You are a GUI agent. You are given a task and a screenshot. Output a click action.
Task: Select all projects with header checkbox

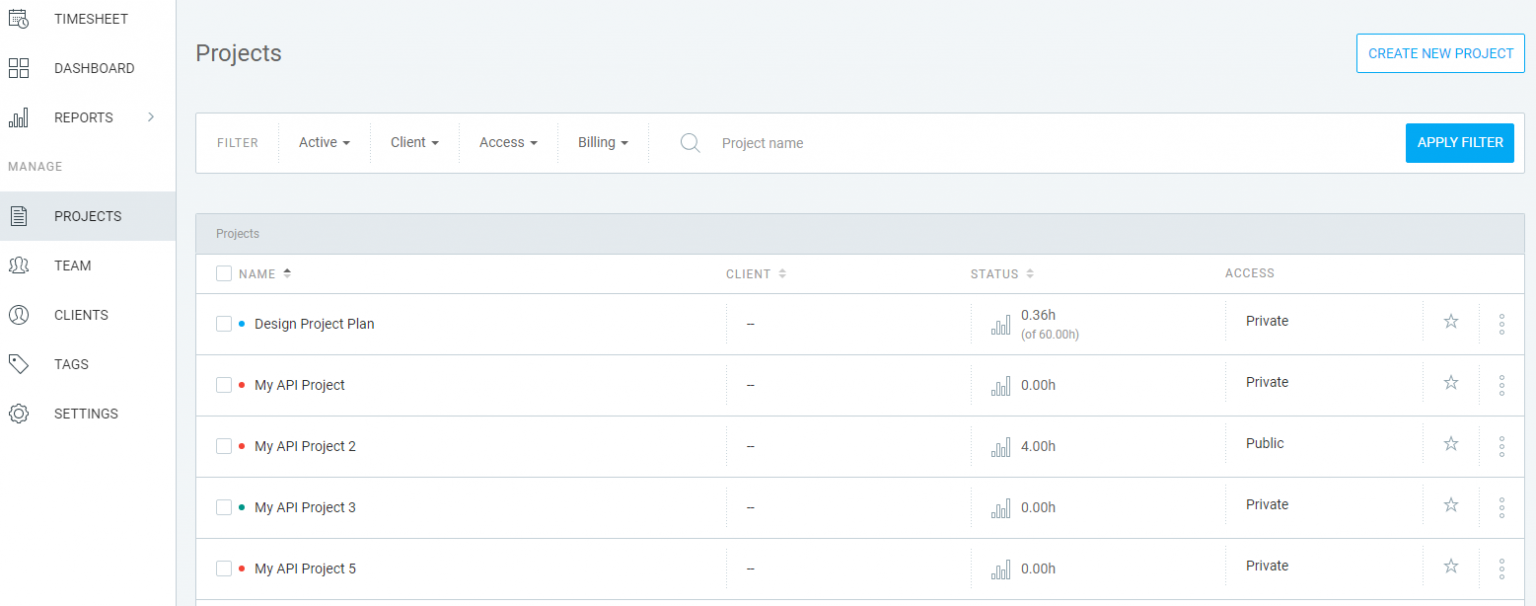pyautogui.click(x=224, y=274)
